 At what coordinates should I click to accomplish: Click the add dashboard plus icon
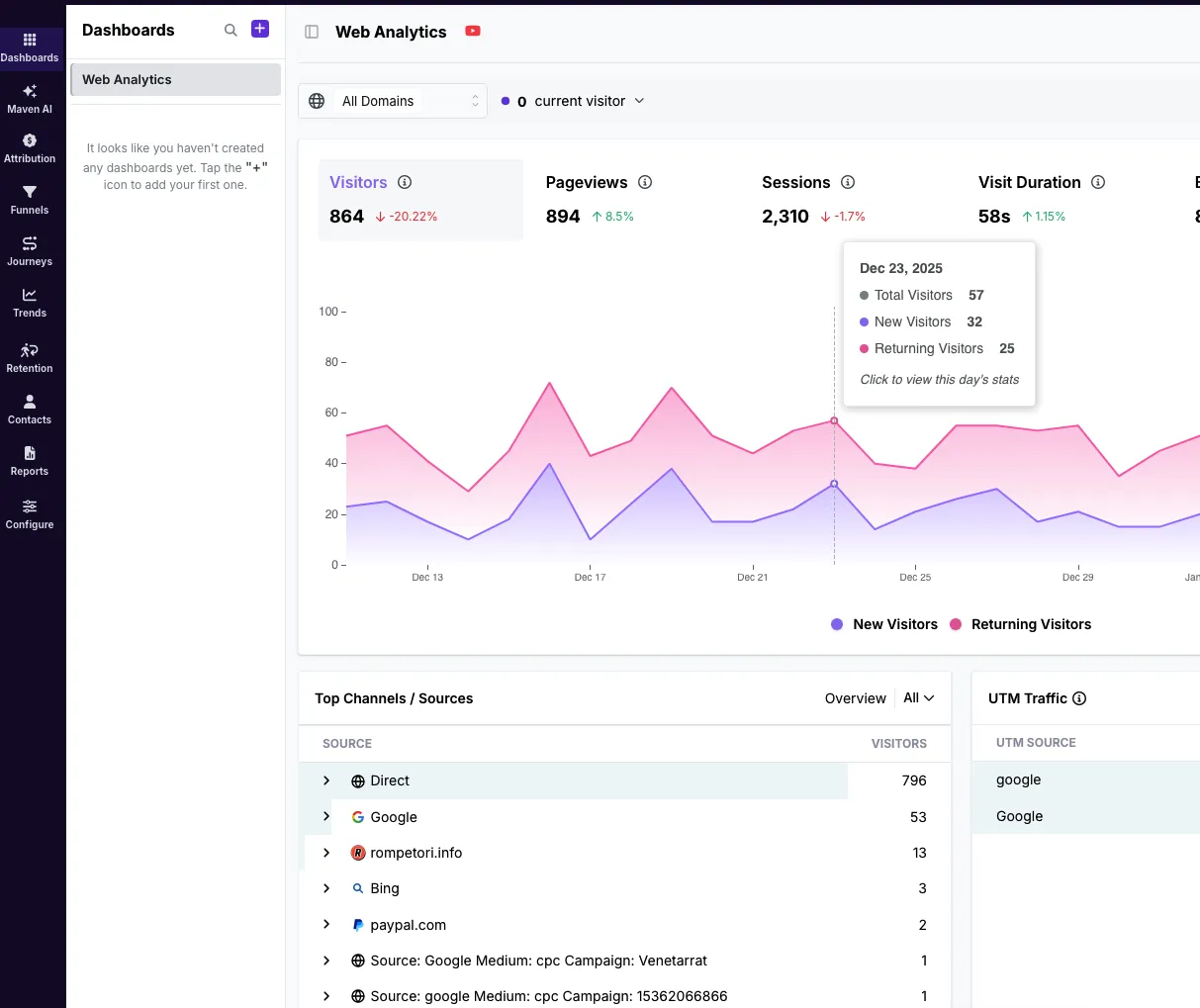coord(260,30)
